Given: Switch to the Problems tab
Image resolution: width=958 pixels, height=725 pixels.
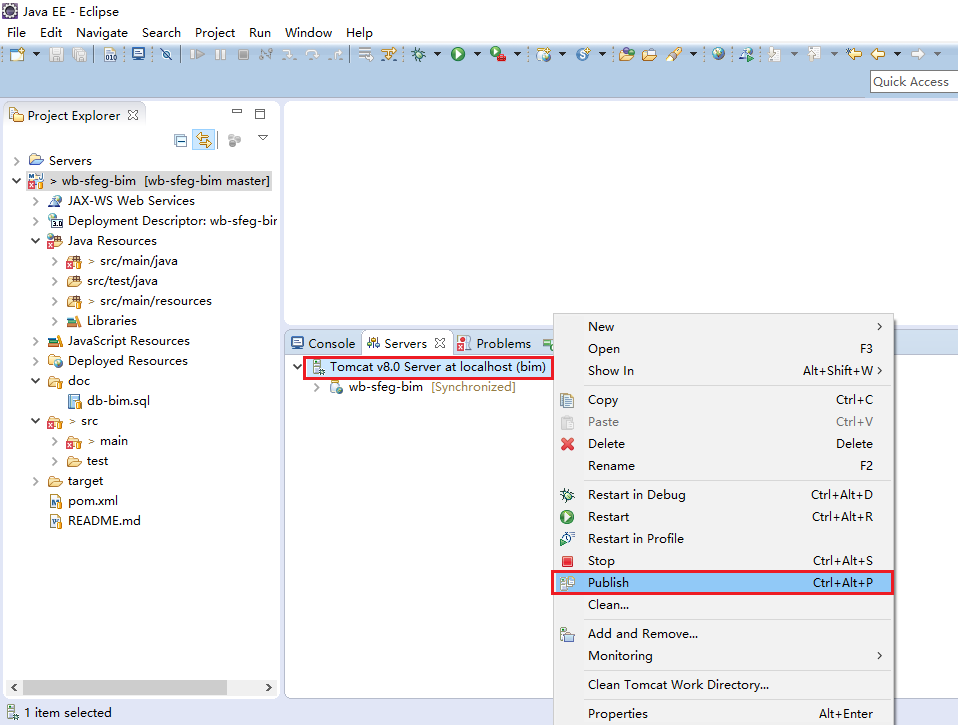Looking at the screenshot, I should (495, 343).
